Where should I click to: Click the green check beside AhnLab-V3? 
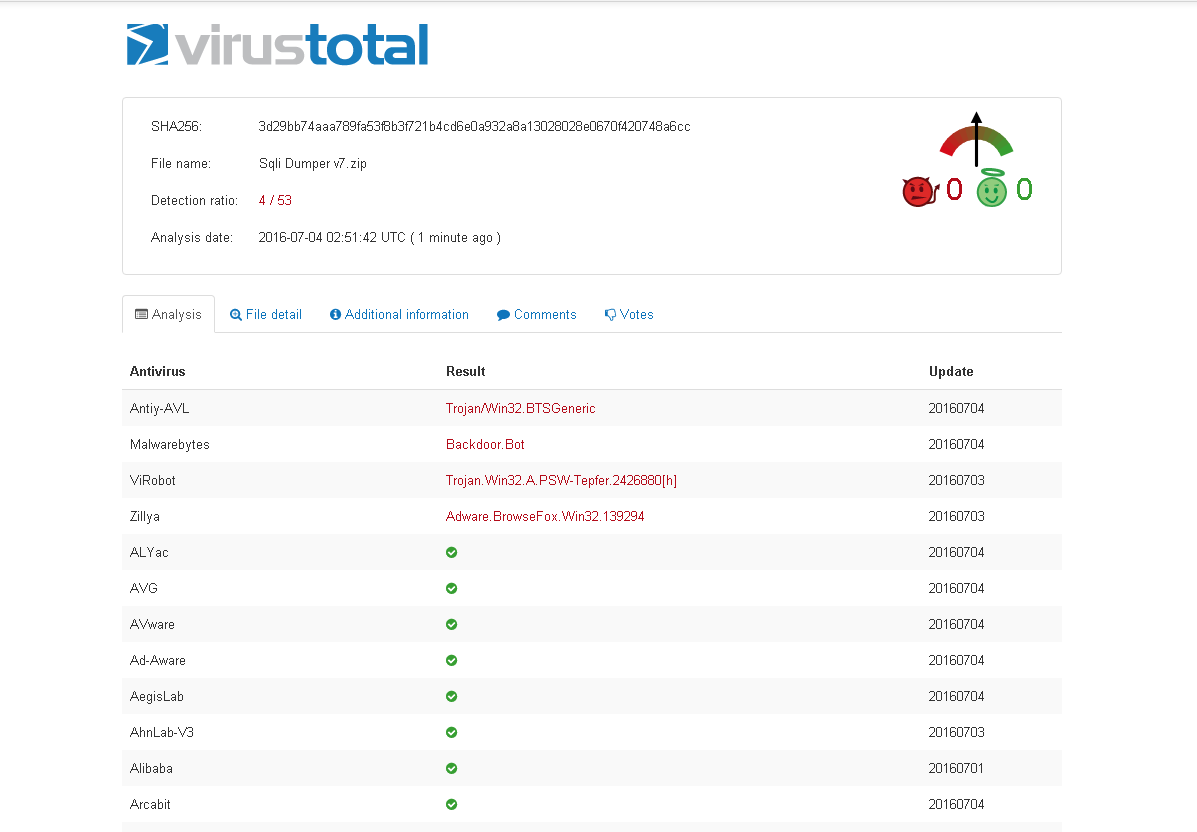[451, 732]
